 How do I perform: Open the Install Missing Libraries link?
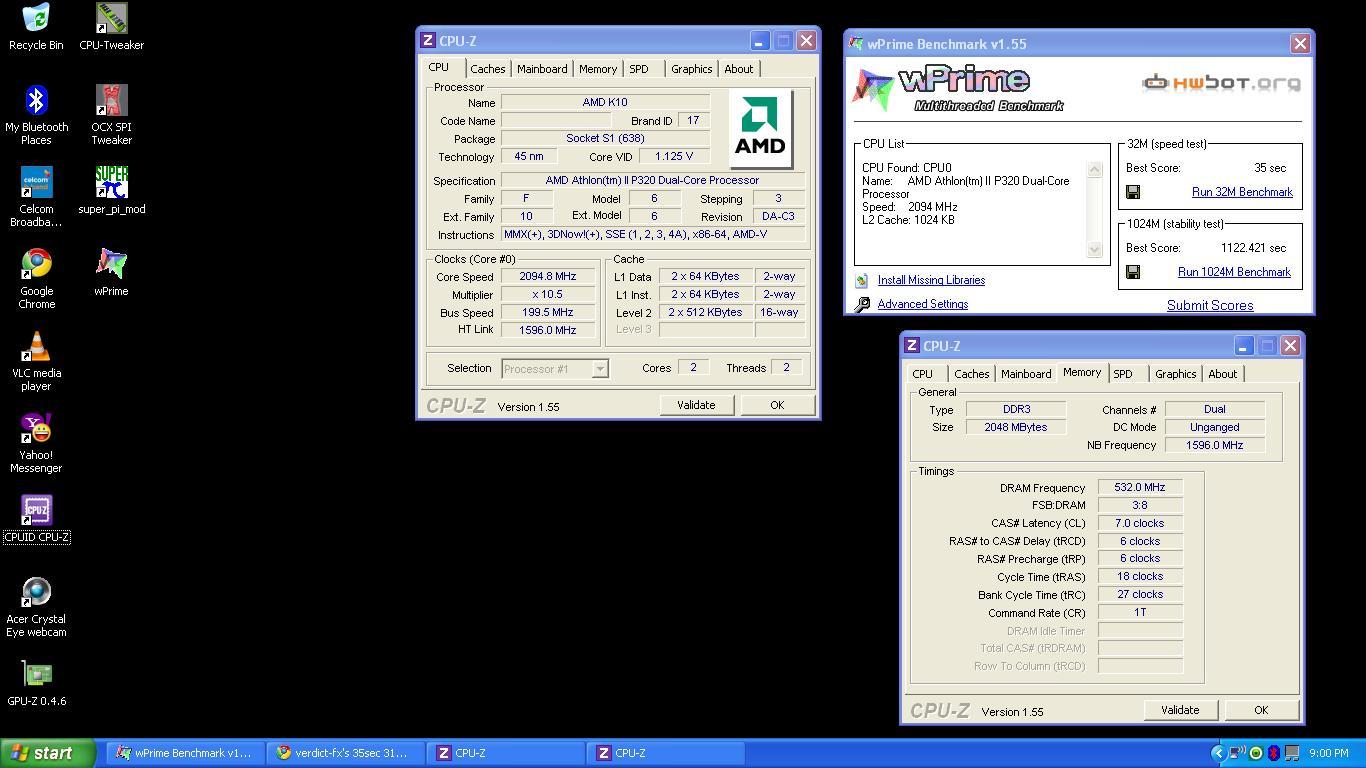click(931, 280)
